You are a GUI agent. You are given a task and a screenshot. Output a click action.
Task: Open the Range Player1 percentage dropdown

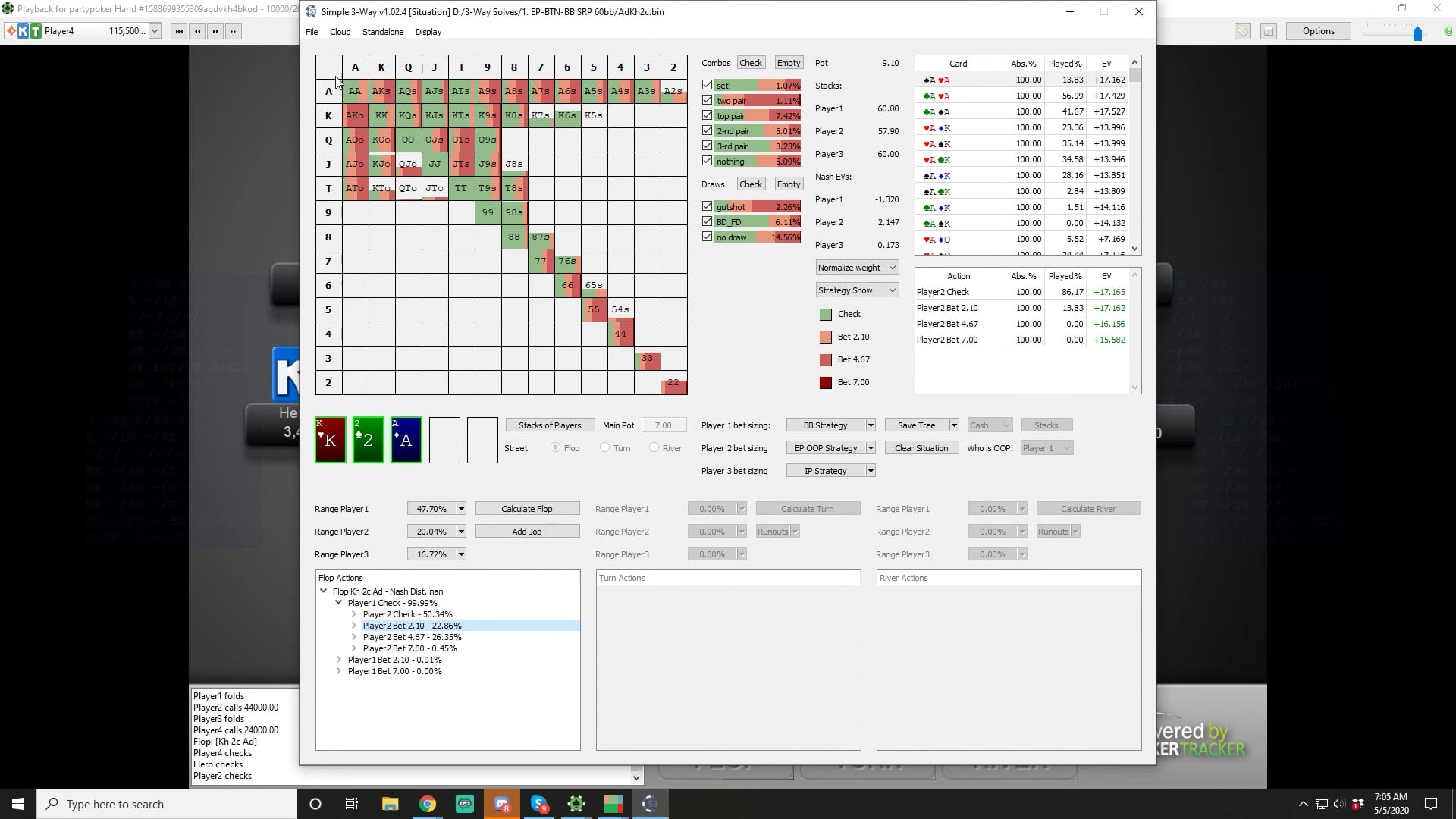(460, 509)
